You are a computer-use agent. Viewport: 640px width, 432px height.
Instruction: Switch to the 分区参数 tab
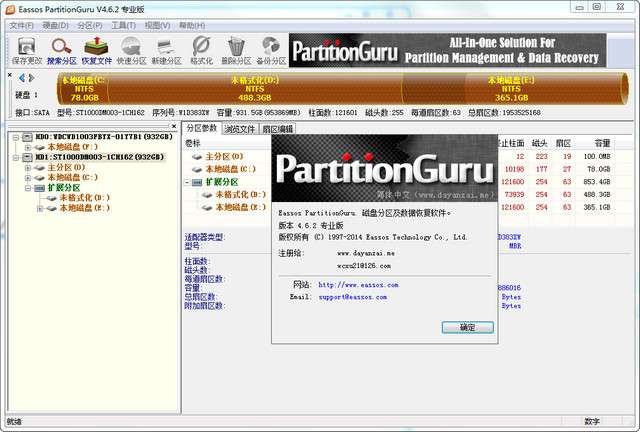pyautogui.click(x=202, y=128)
